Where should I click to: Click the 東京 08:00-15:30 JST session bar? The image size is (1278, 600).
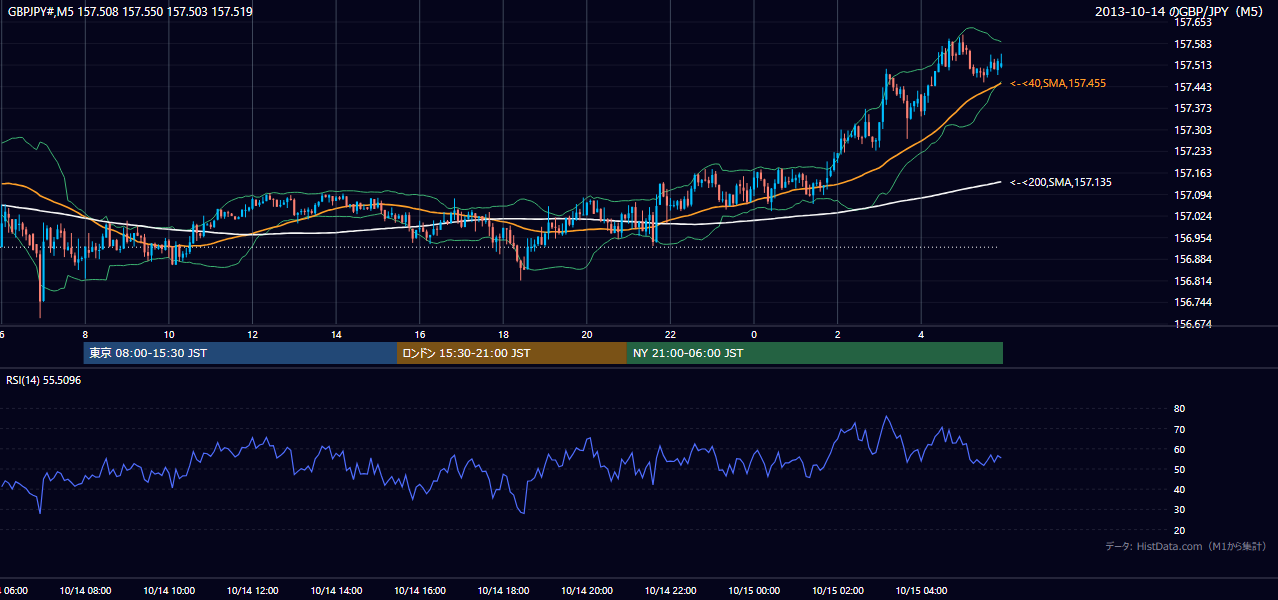coord(240,353)
